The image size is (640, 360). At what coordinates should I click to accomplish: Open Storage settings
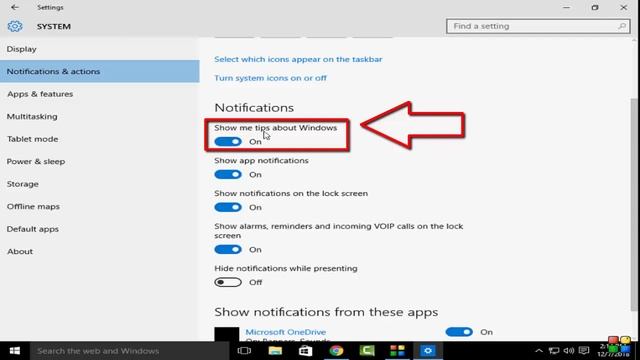pos(100,184)
